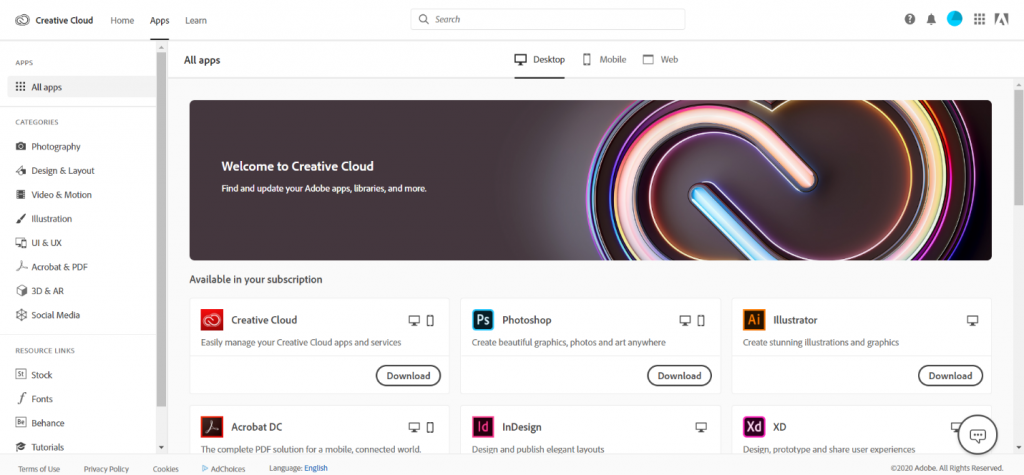Click in the Search field

point(548,19)
